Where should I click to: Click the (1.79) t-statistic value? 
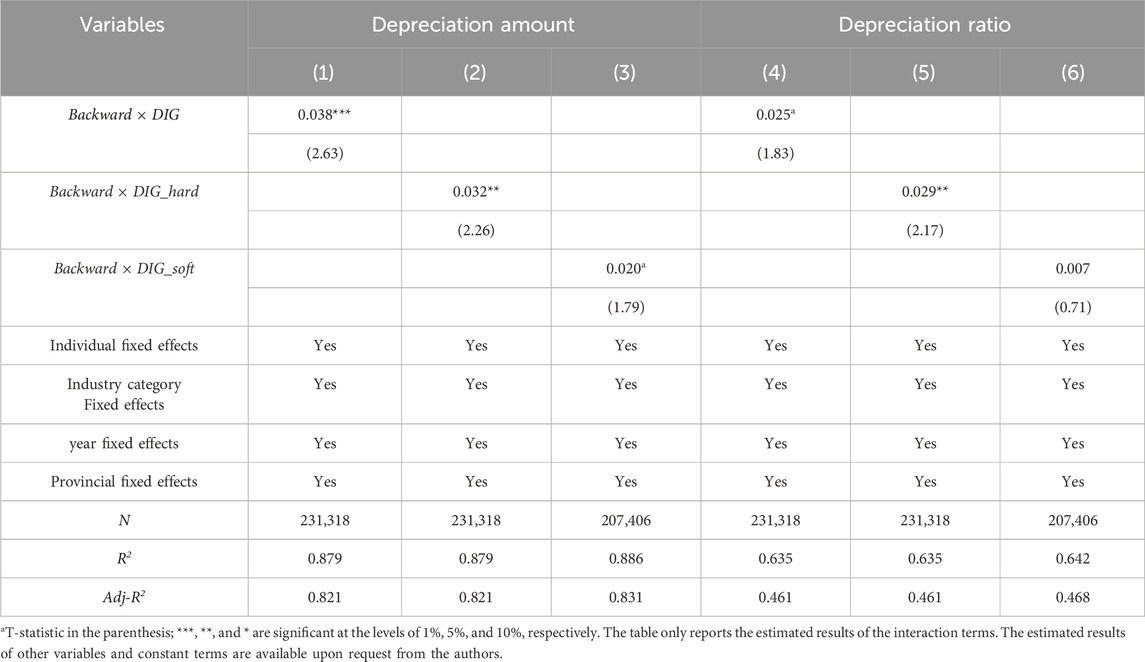tap(625, 306)
